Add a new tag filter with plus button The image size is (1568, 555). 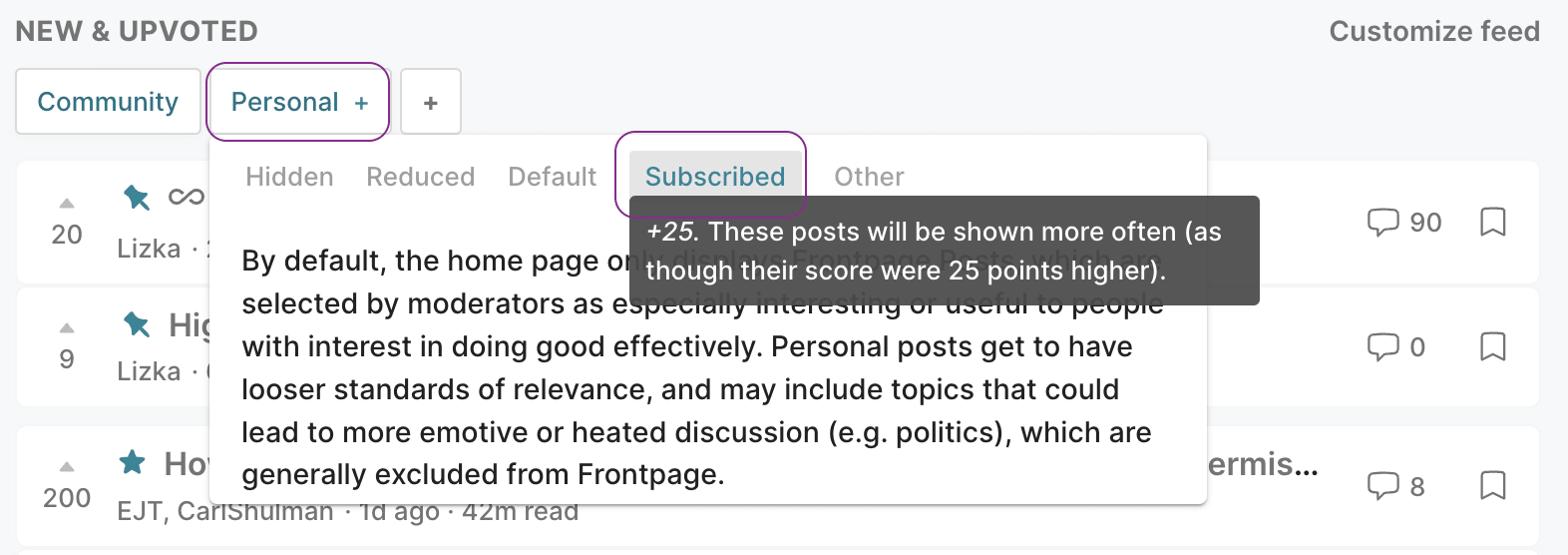[431, 102]
